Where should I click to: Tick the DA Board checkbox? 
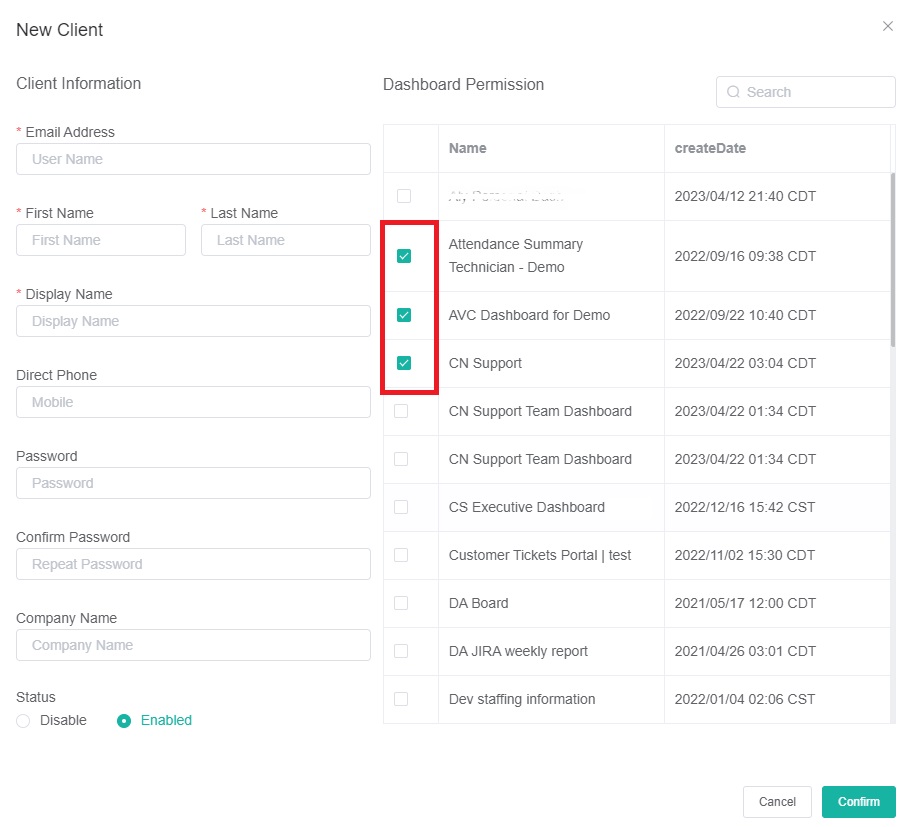pyautogui.click(x=401, y=603)
